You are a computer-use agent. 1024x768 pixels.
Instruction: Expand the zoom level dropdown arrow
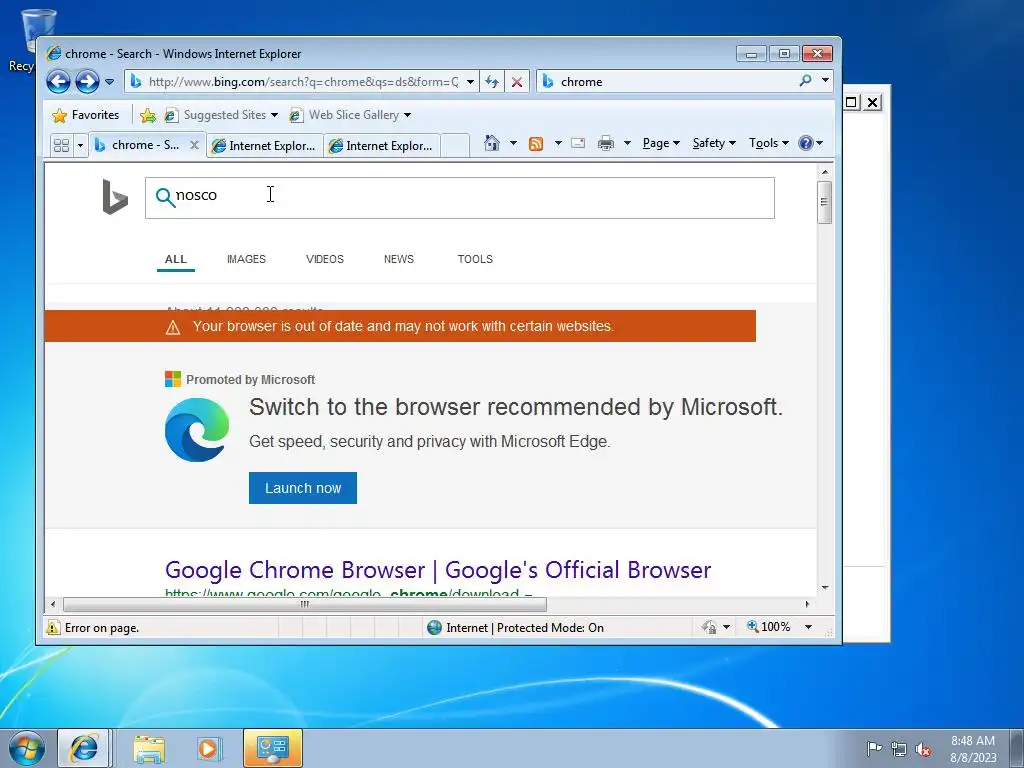point(808,627)
